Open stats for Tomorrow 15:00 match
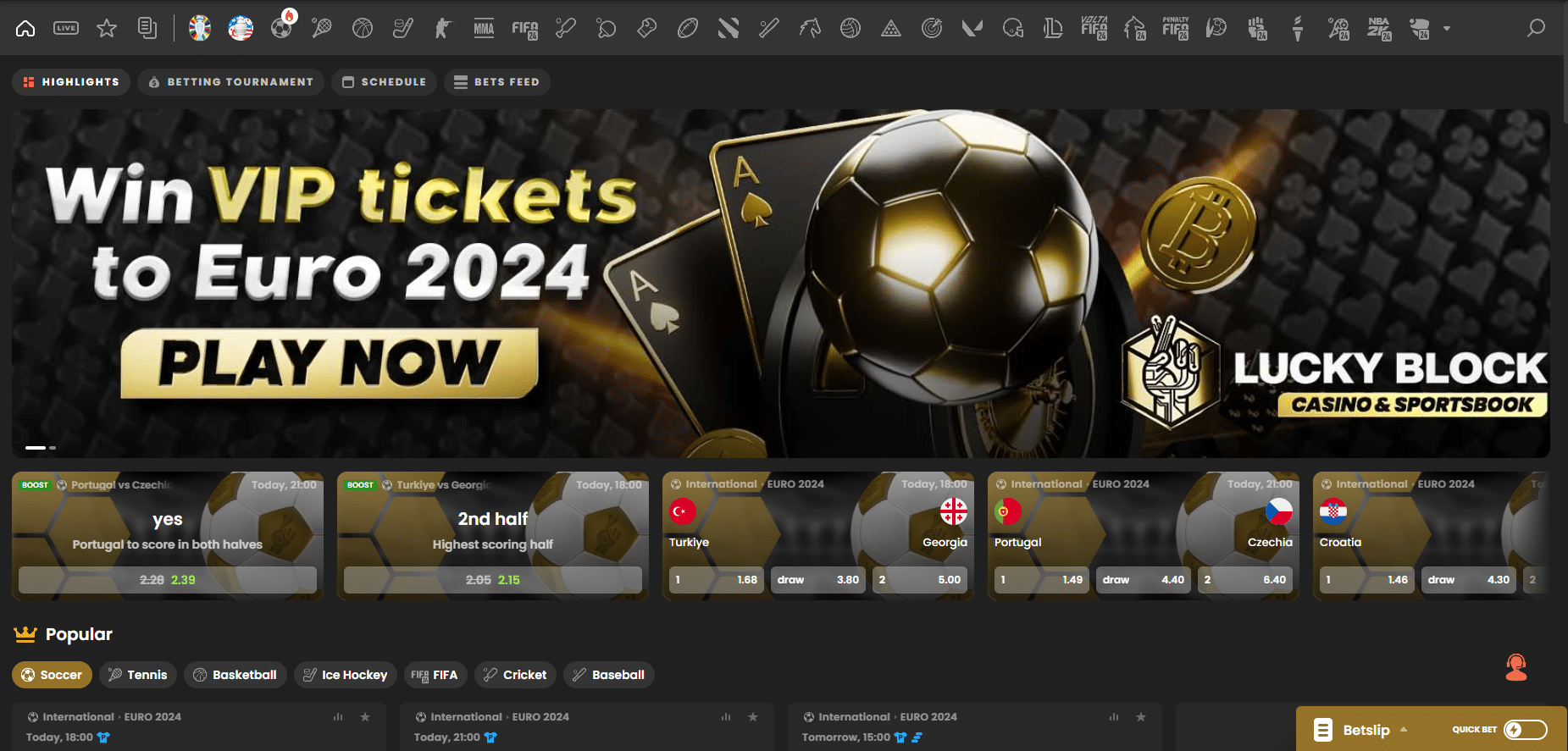The height and width of the screenshot is (751, 1568). 1114,717
